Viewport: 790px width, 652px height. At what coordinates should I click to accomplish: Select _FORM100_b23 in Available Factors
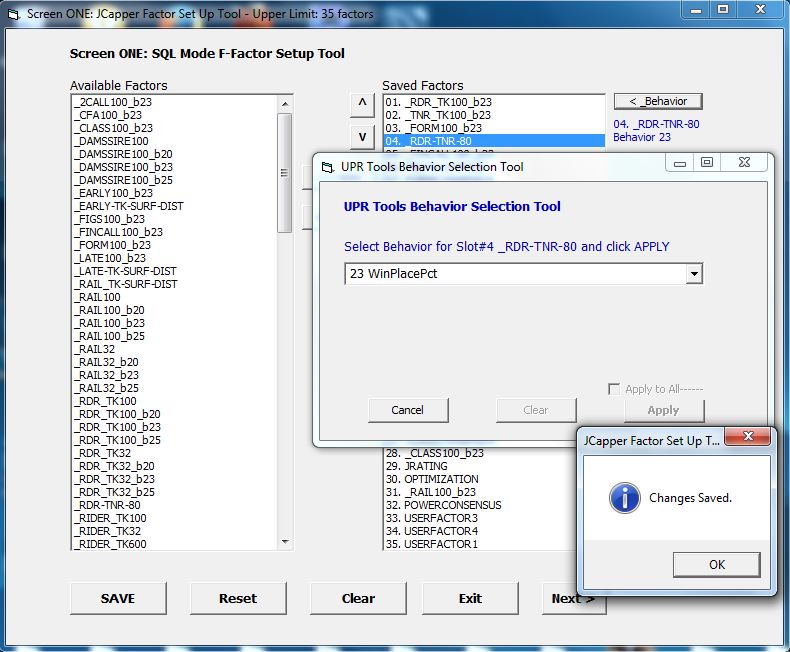click(x=174, y=245)
